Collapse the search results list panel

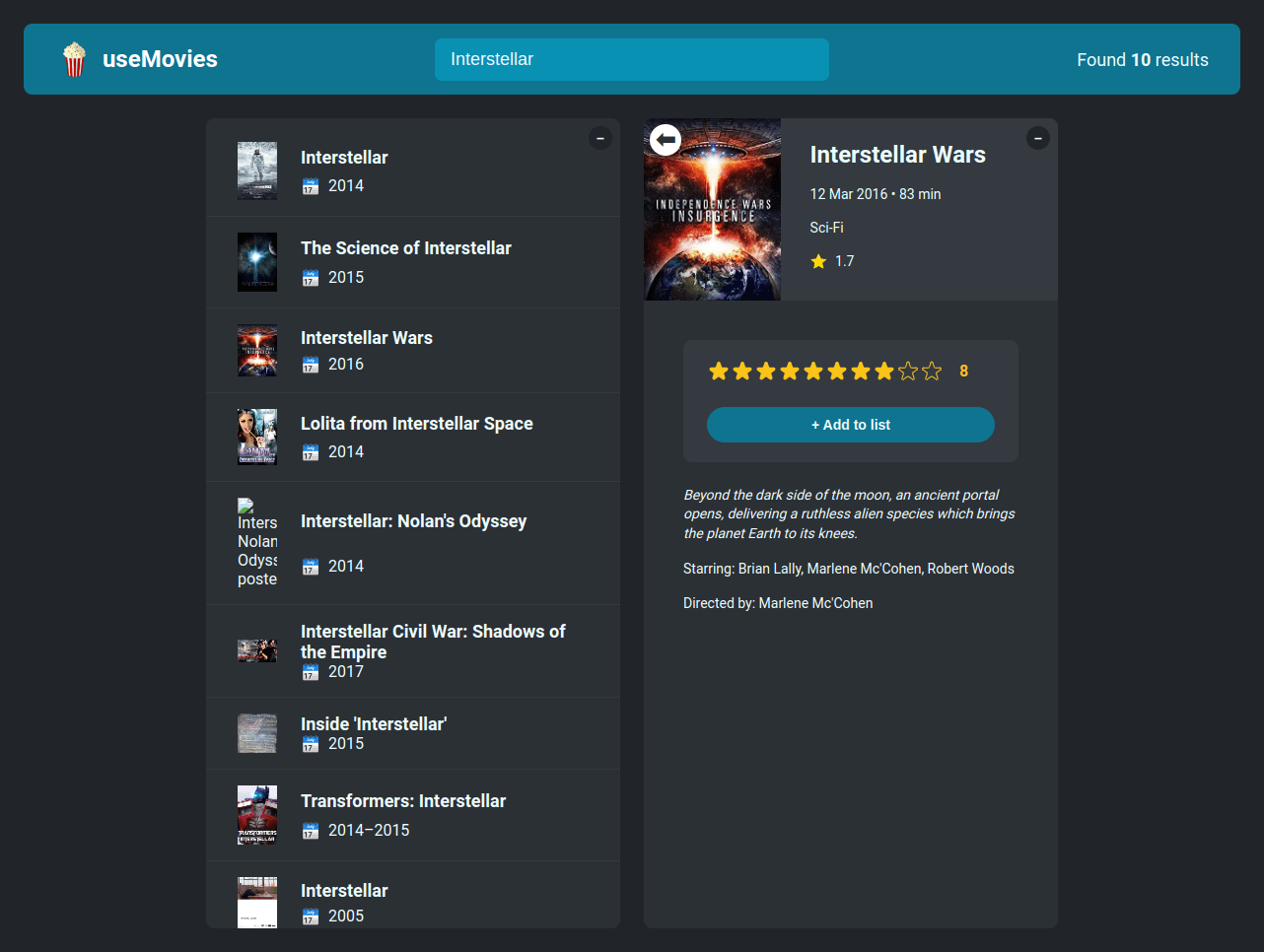[600, 139]
